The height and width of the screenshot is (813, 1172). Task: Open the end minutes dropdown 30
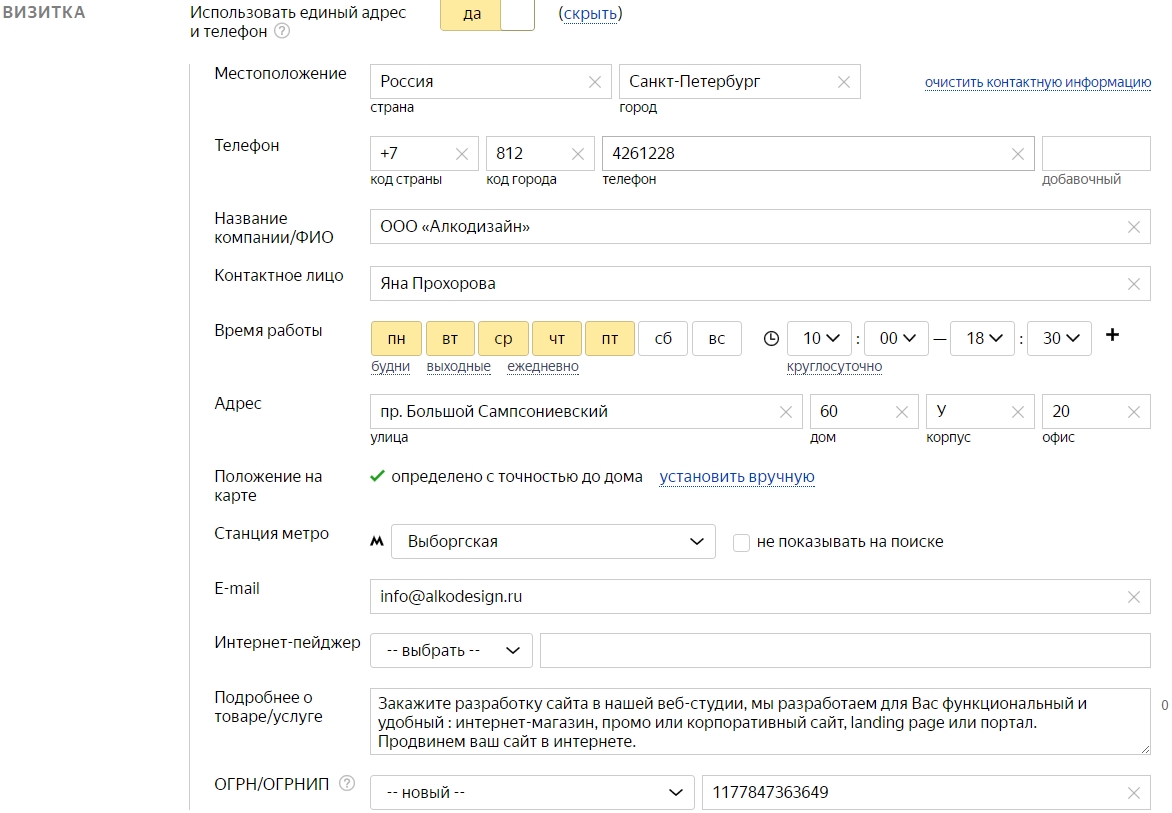[1060, 339]
